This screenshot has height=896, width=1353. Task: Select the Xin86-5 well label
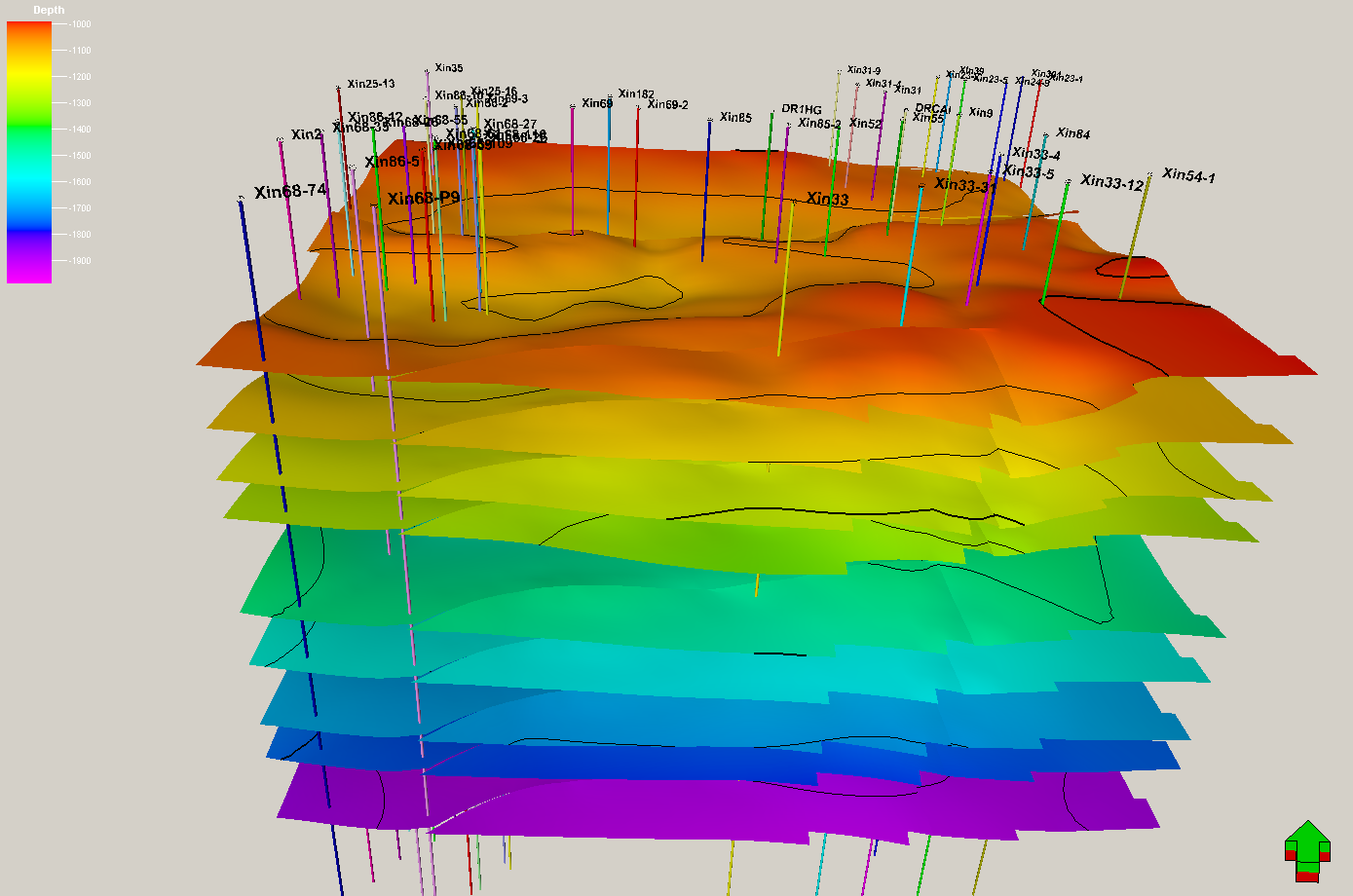pyautogui.click(x=392, y=162)
